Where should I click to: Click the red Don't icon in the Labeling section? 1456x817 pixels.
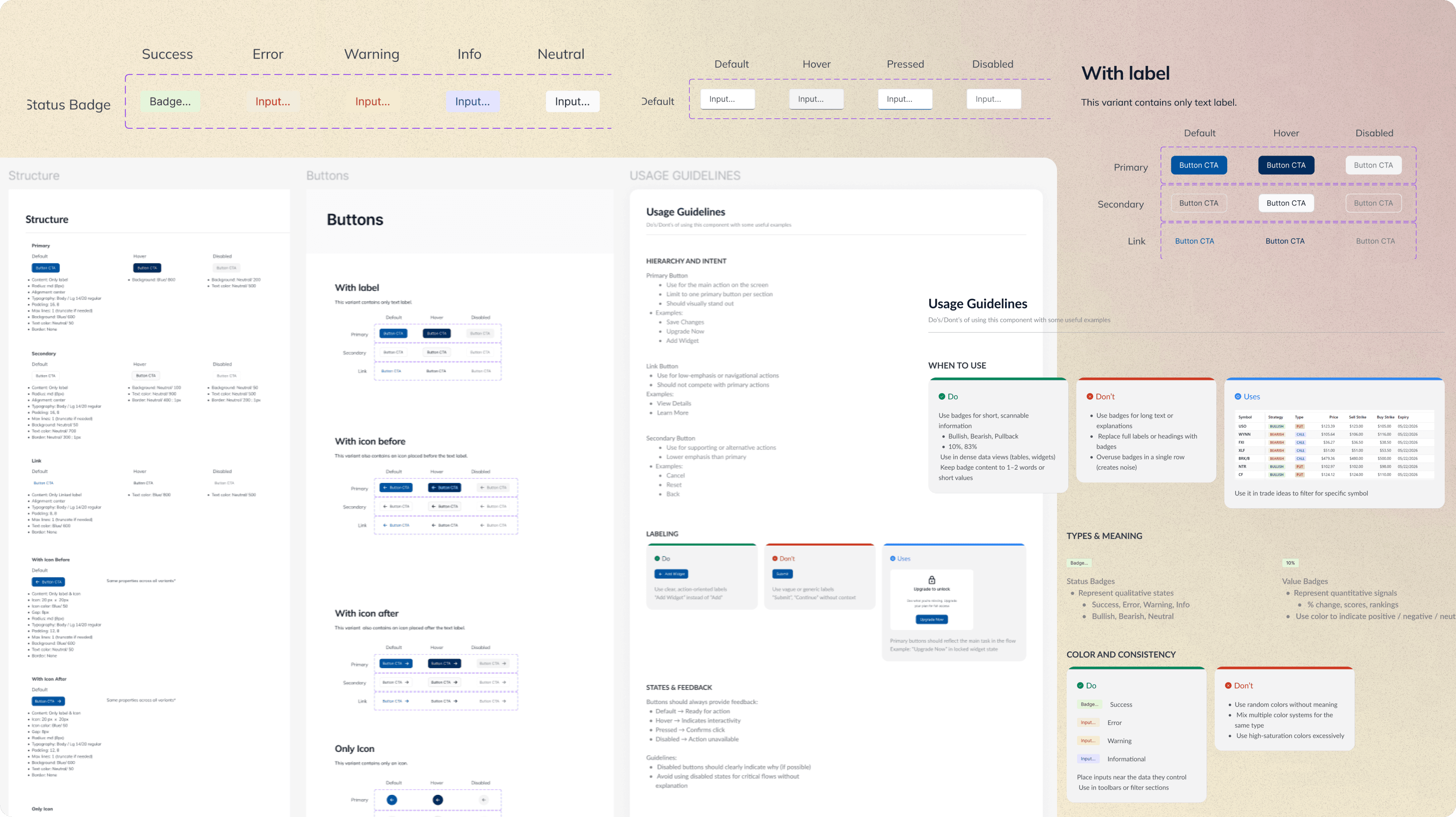(775, 558)
